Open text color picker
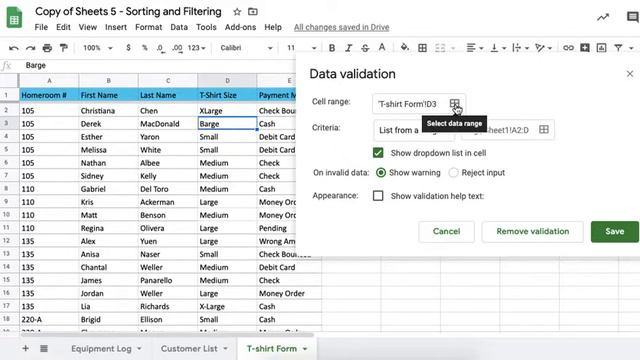 coord(382,48)
